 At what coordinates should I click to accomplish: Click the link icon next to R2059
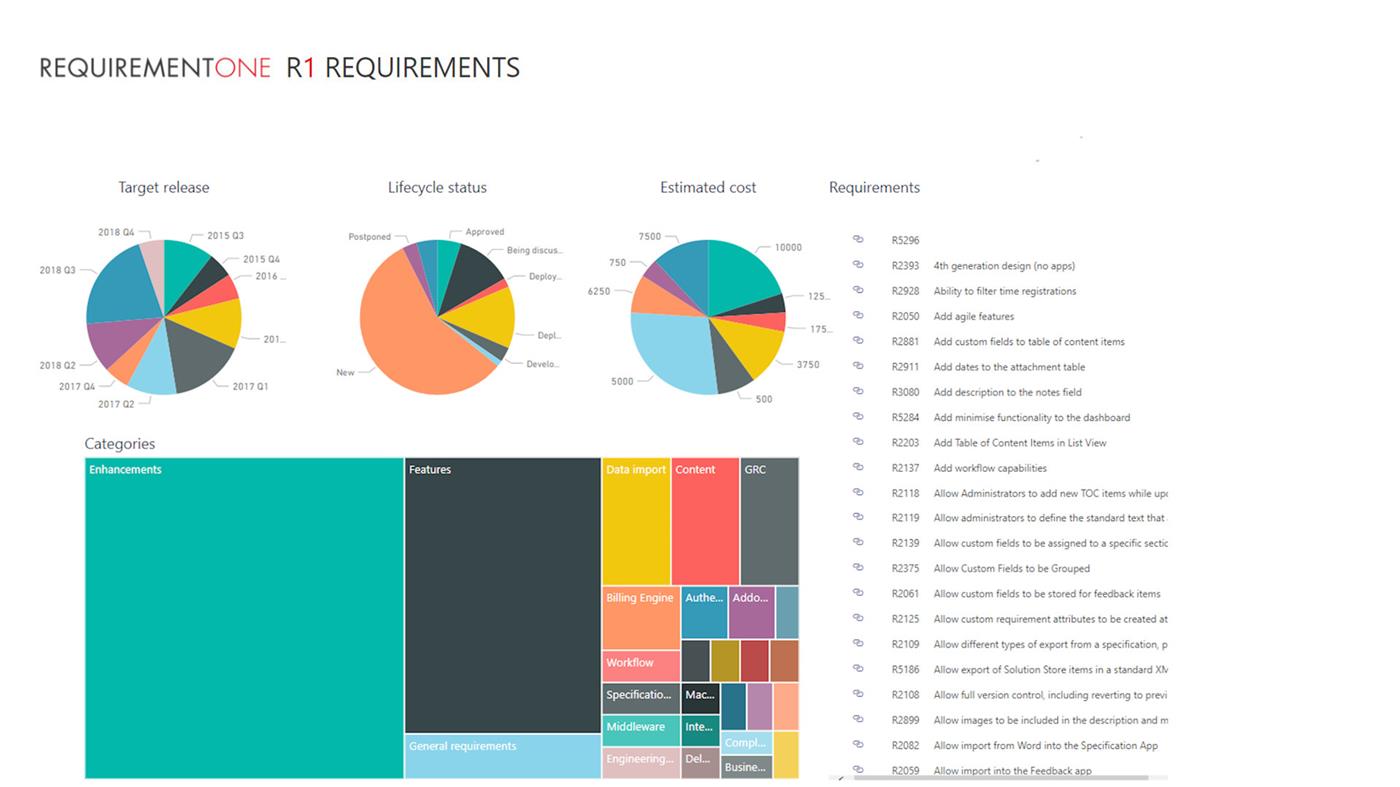pos(857,769)
